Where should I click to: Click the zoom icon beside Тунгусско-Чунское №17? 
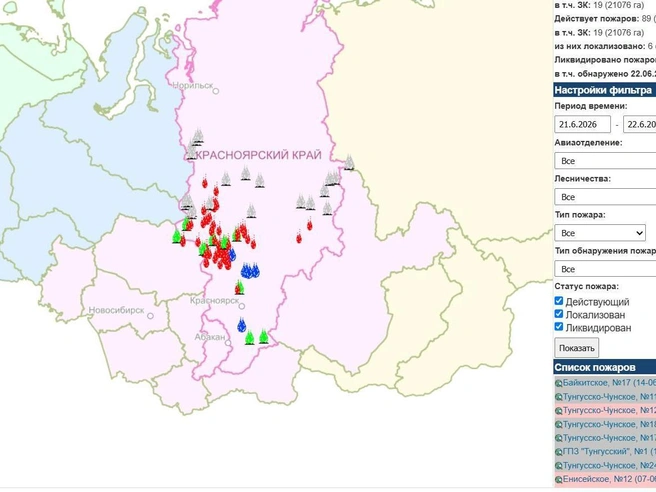pos(558,438)
